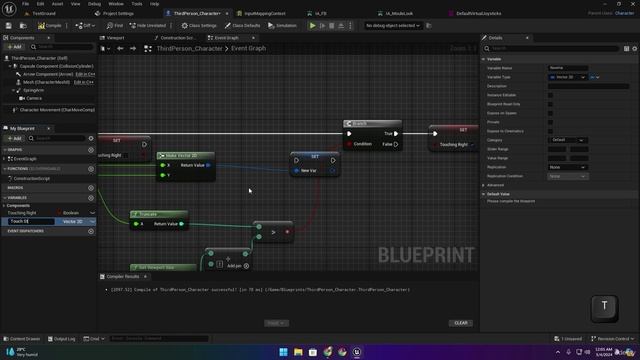This screenshot has width=640, height=360.
Task: Toggle Hide Unrelated nodes
Action: (x=148, y=26)
